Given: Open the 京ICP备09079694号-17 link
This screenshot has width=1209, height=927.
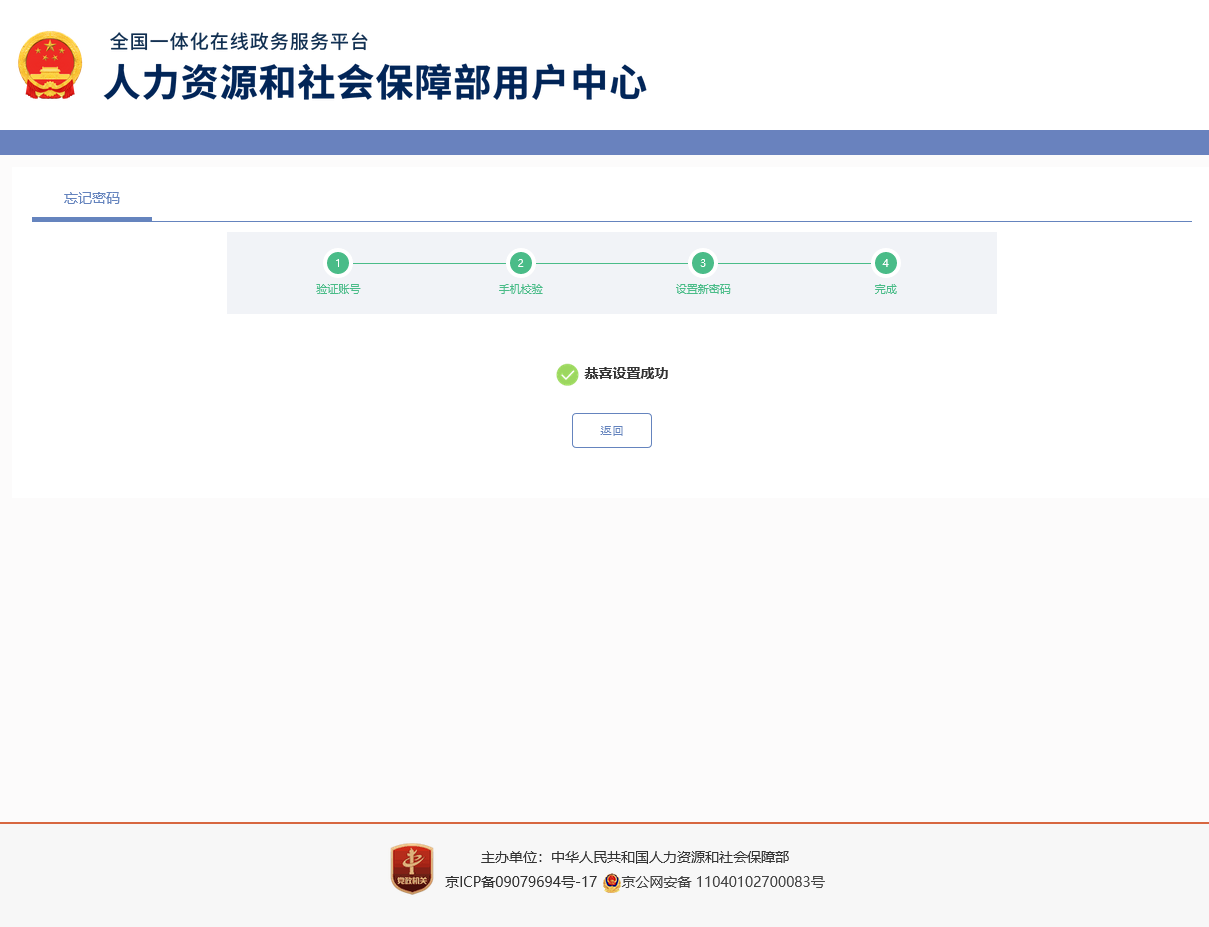Looking at the screenshot, I should pos(521,882).
